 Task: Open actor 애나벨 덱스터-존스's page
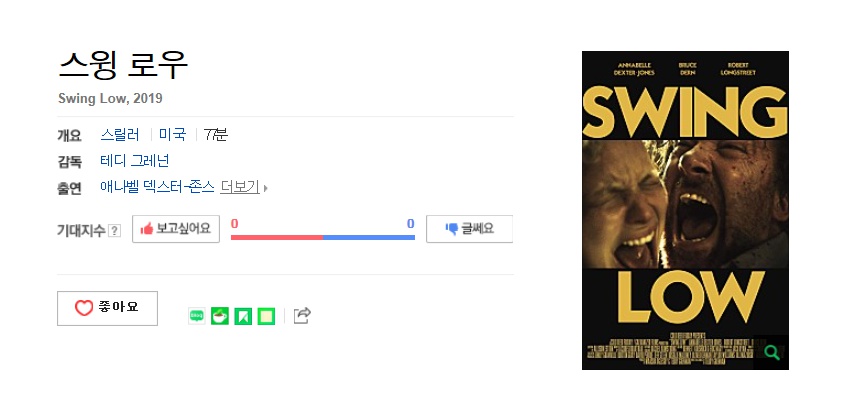[158, 187]
